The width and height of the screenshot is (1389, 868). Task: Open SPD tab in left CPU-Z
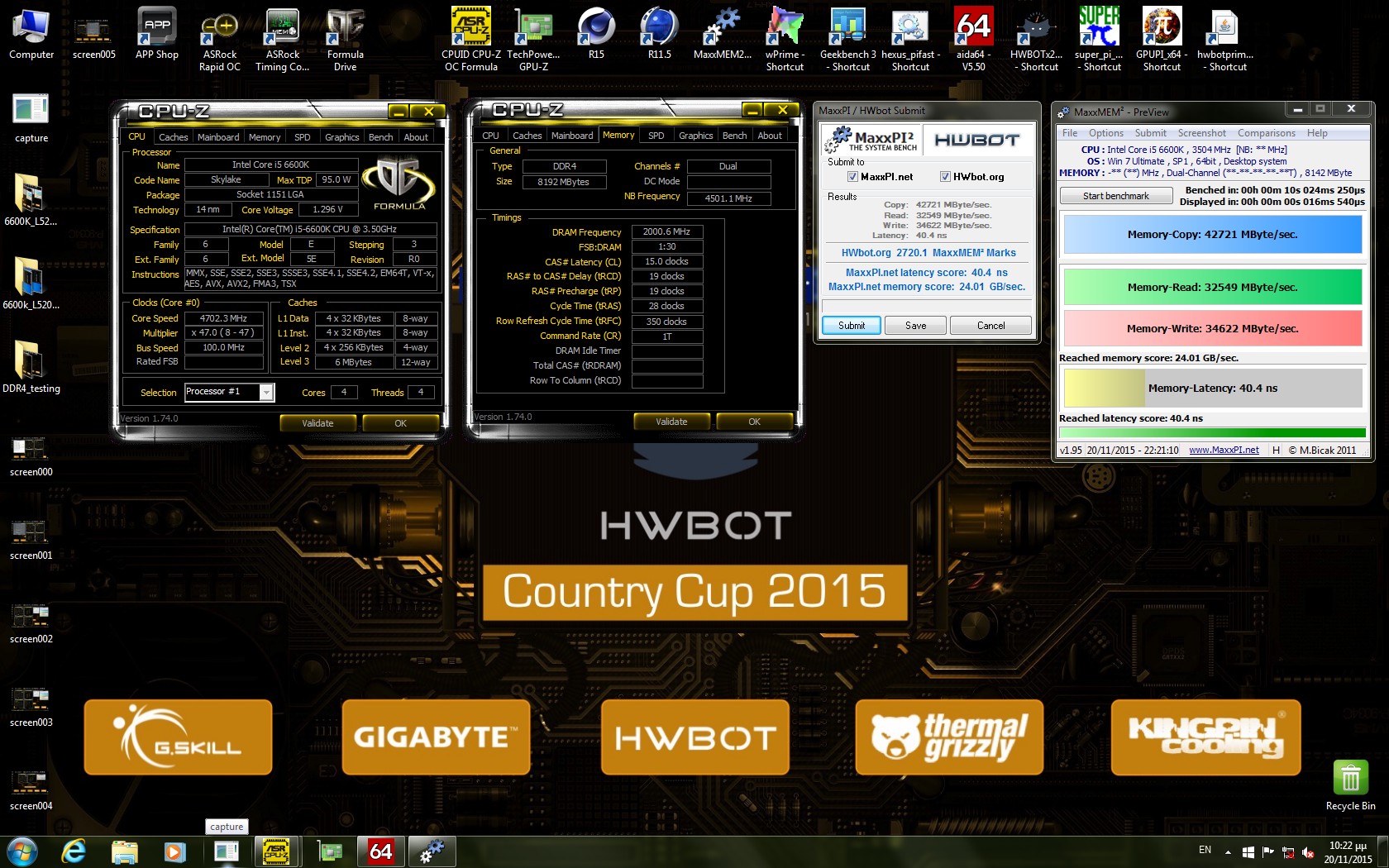tap(303, 137)
